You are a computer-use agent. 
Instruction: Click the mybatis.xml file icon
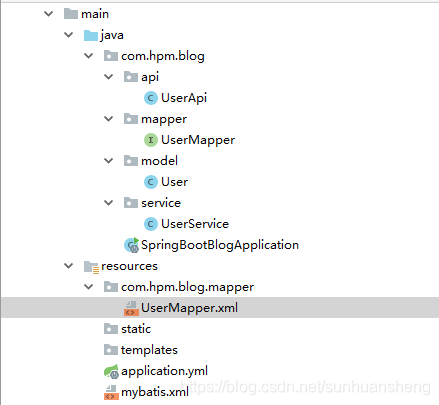[111, 392]
